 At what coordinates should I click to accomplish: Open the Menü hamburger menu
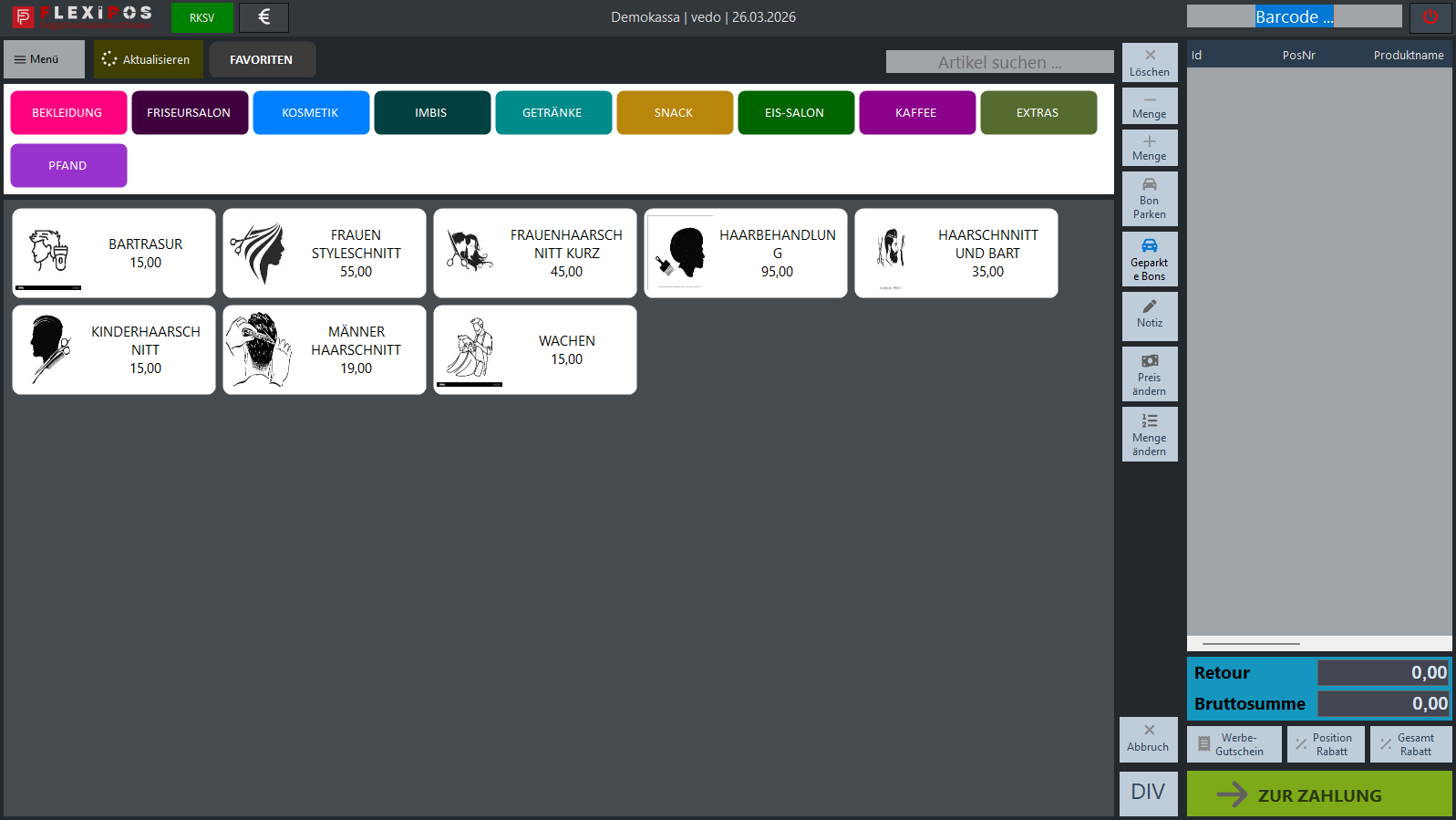click(44, 59)
